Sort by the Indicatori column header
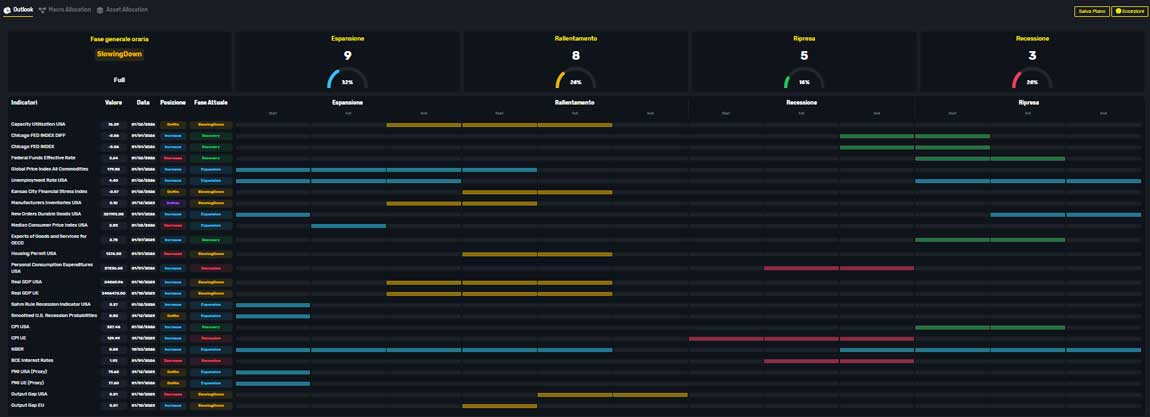Screen dimensions: 1150x417 [x=24, y=103]
